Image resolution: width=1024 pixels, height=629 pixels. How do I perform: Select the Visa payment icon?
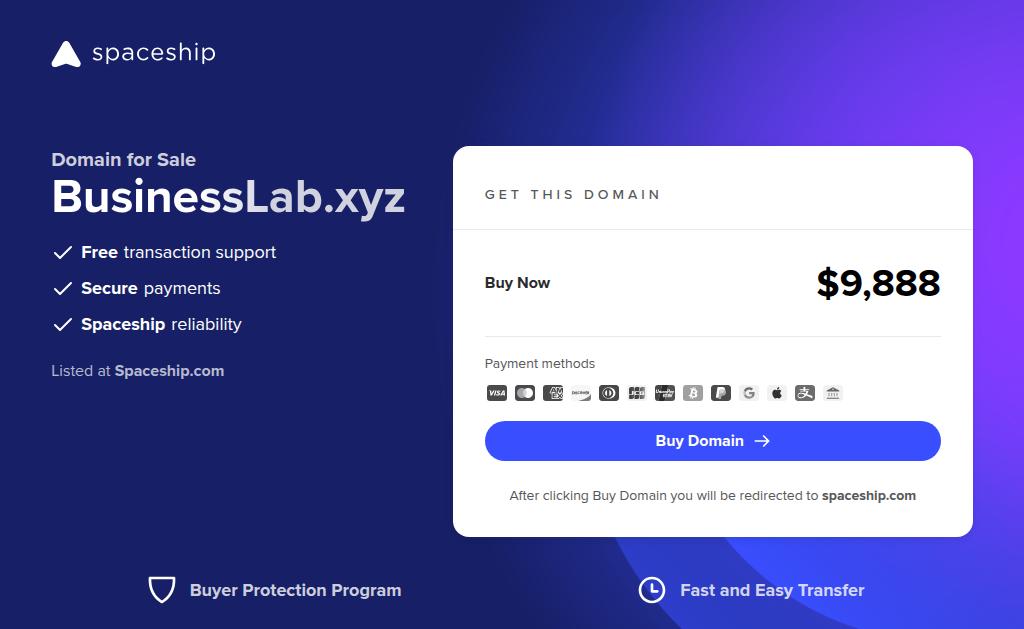497,393
